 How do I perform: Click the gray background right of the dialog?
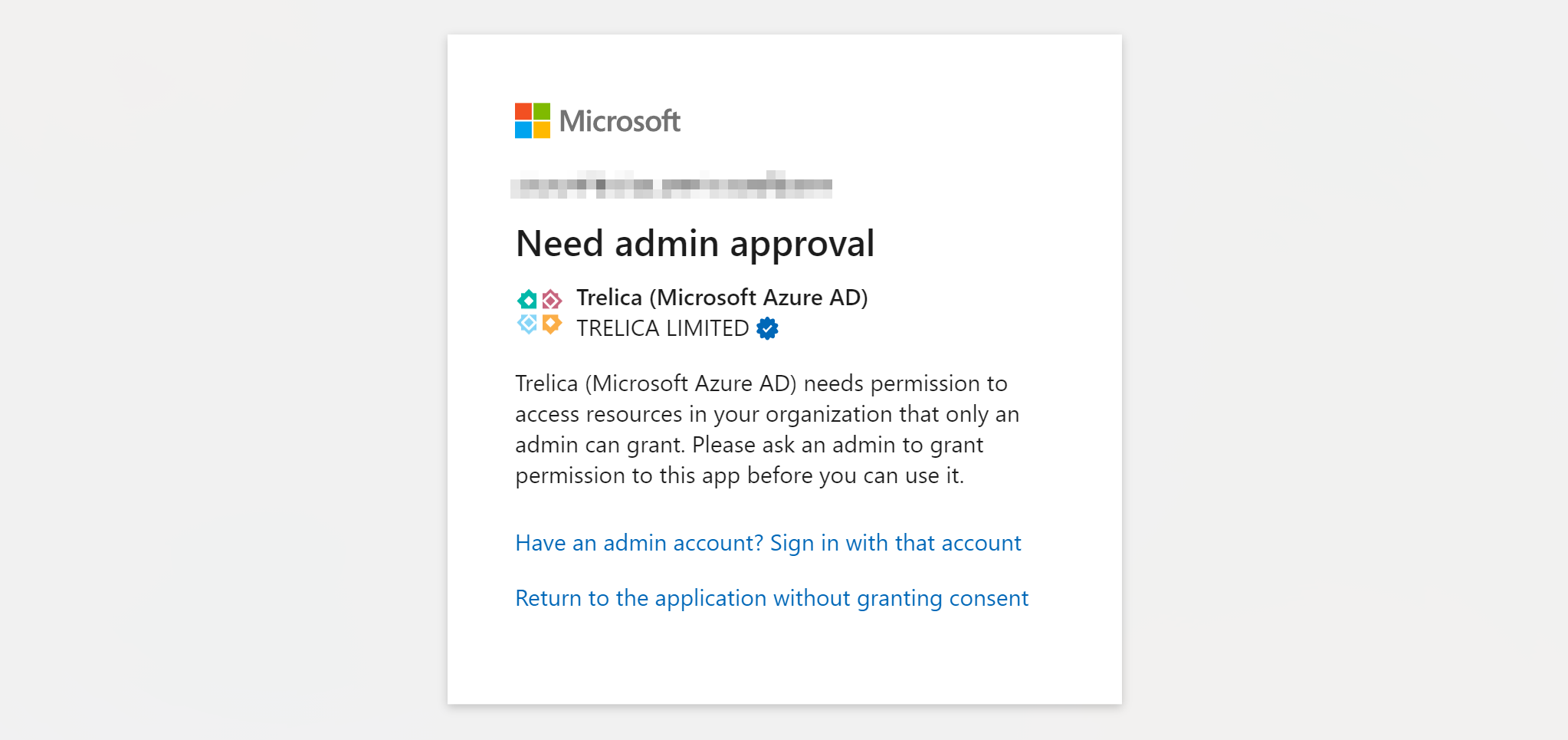[x=1341, y=368]
